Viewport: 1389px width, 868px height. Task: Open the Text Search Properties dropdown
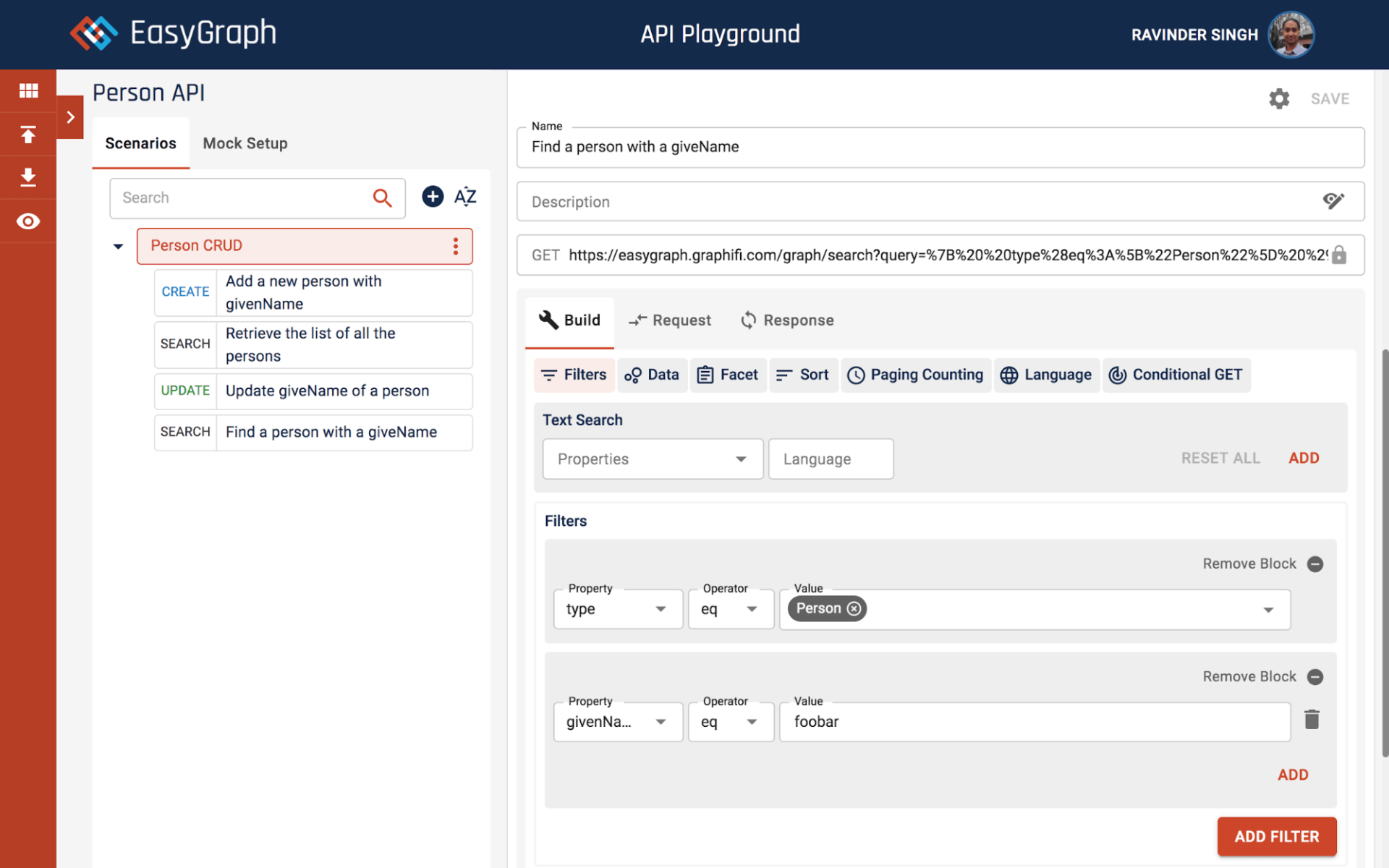[x=653, y=459]
